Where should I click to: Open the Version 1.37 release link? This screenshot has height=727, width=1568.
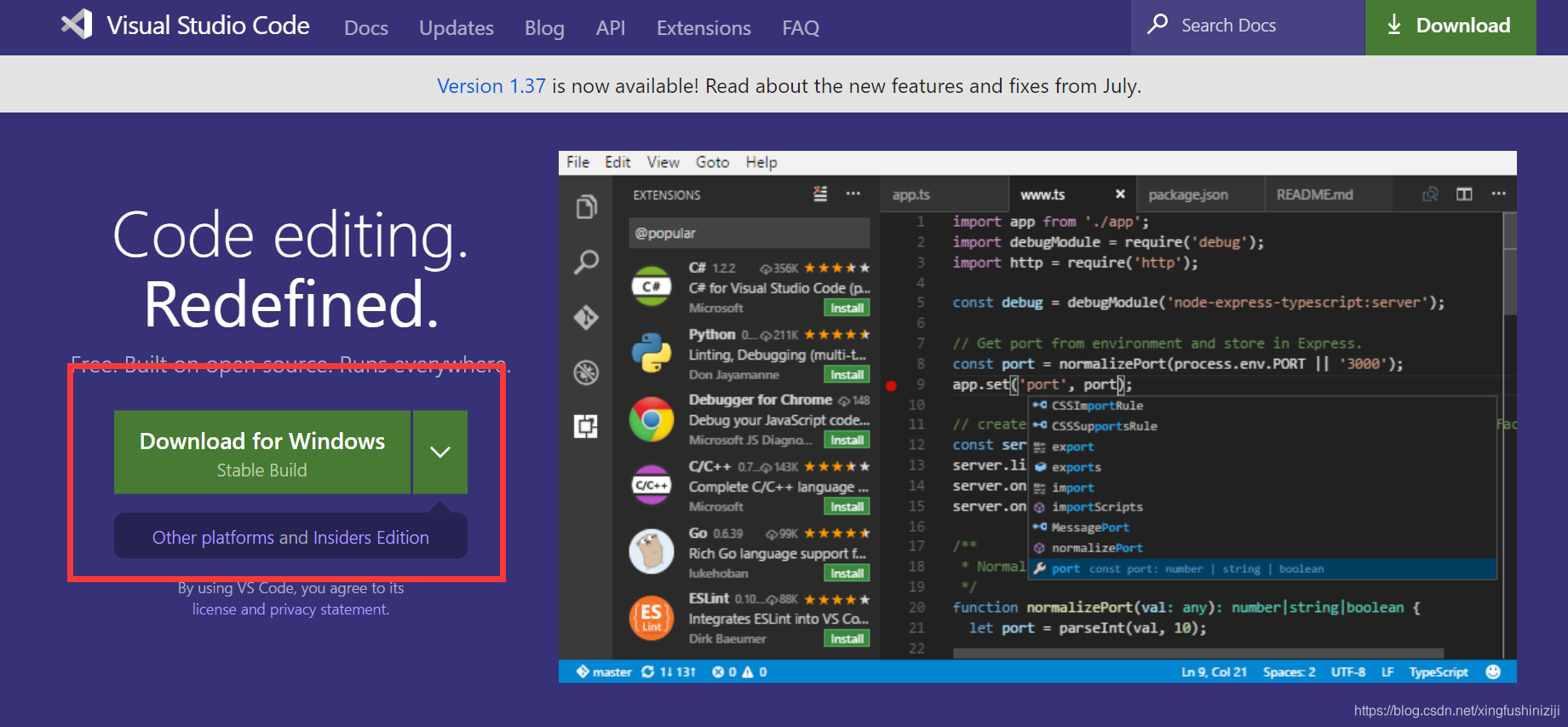tap(491, 86)
